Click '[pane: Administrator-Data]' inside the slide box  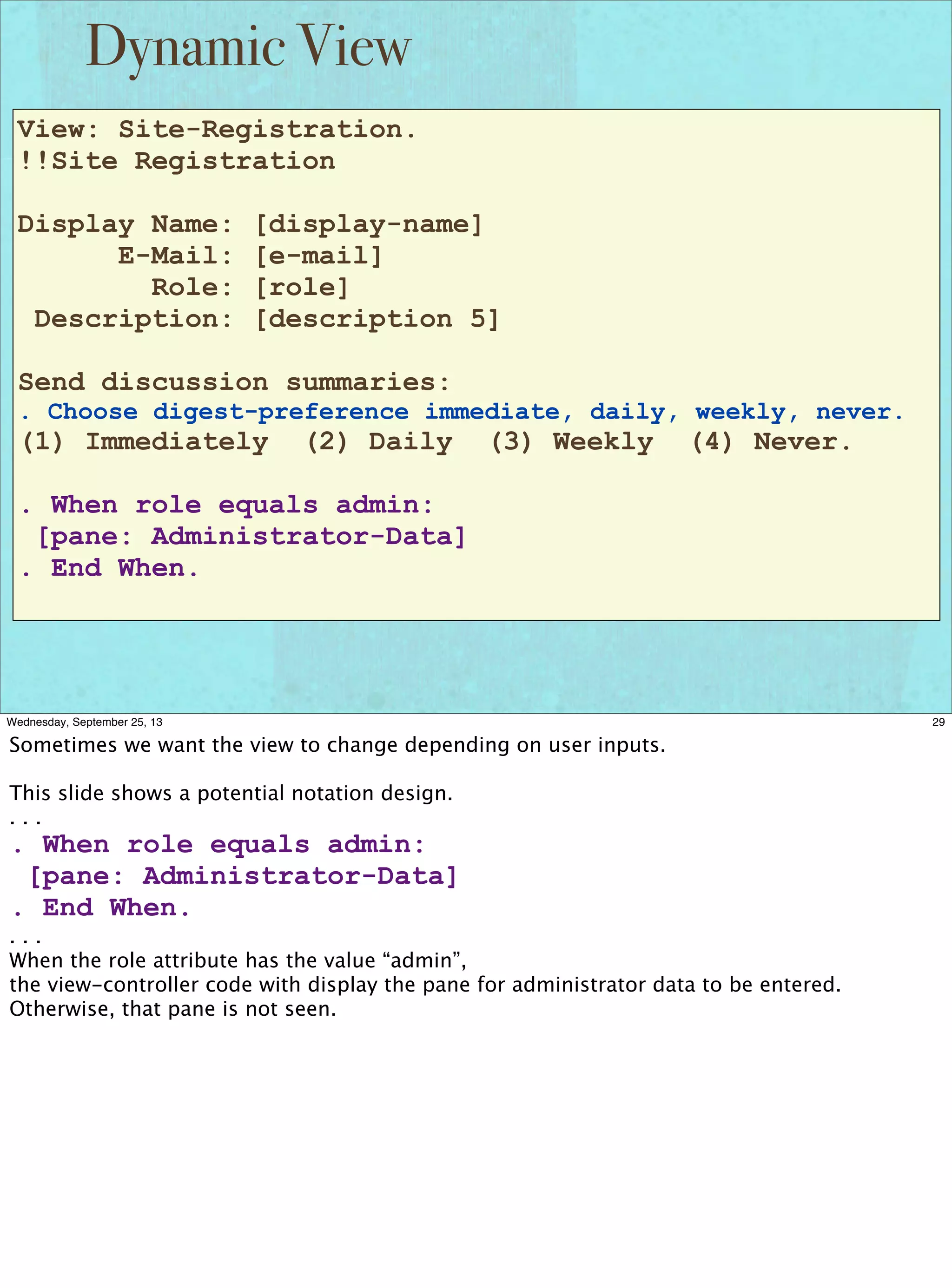(x=251, y=537)
